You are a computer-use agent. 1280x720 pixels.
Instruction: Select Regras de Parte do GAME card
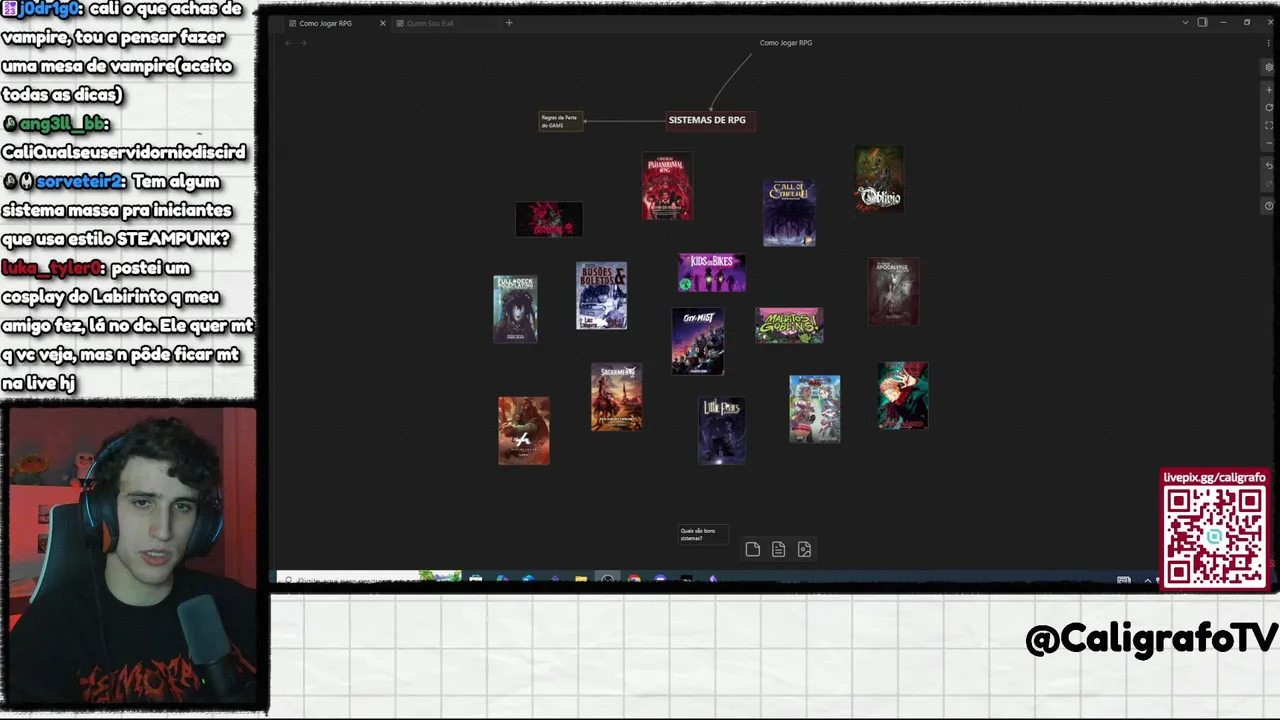tap(561, 121)
